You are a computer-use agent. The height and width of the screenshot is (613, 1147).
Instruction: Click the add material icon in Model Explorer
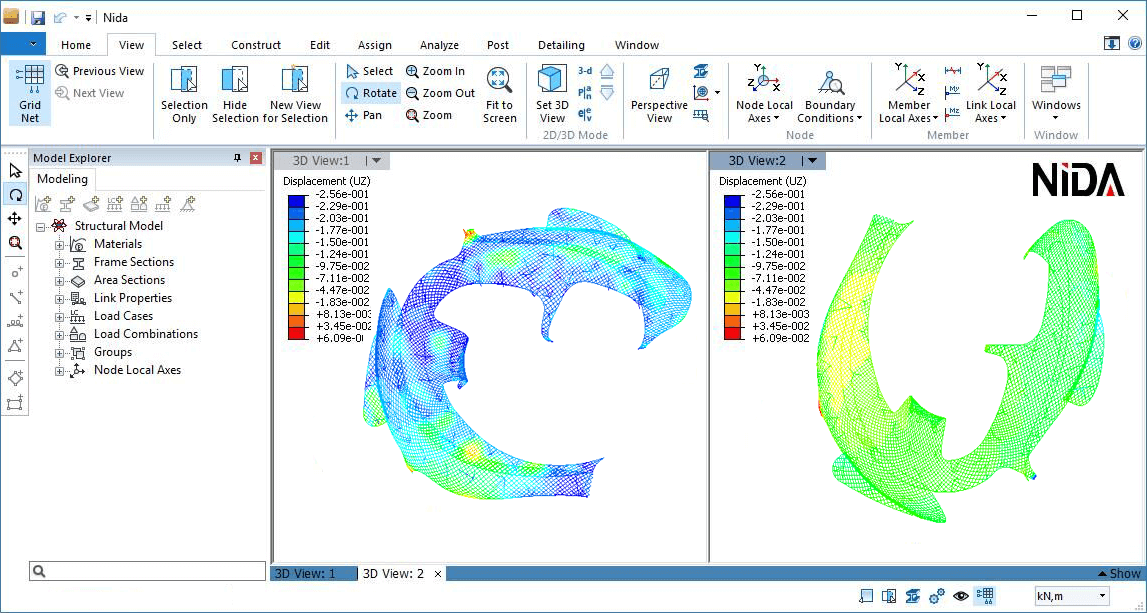click(x=43, y=203)
